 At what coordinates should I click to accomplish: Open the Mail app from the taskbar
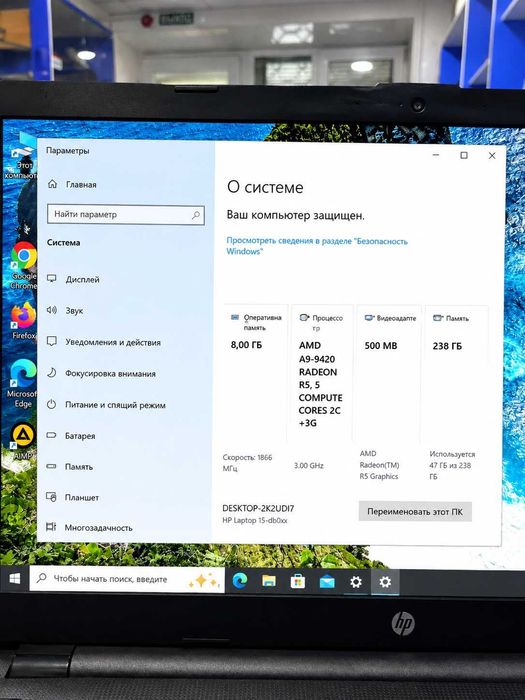point(327,582)
